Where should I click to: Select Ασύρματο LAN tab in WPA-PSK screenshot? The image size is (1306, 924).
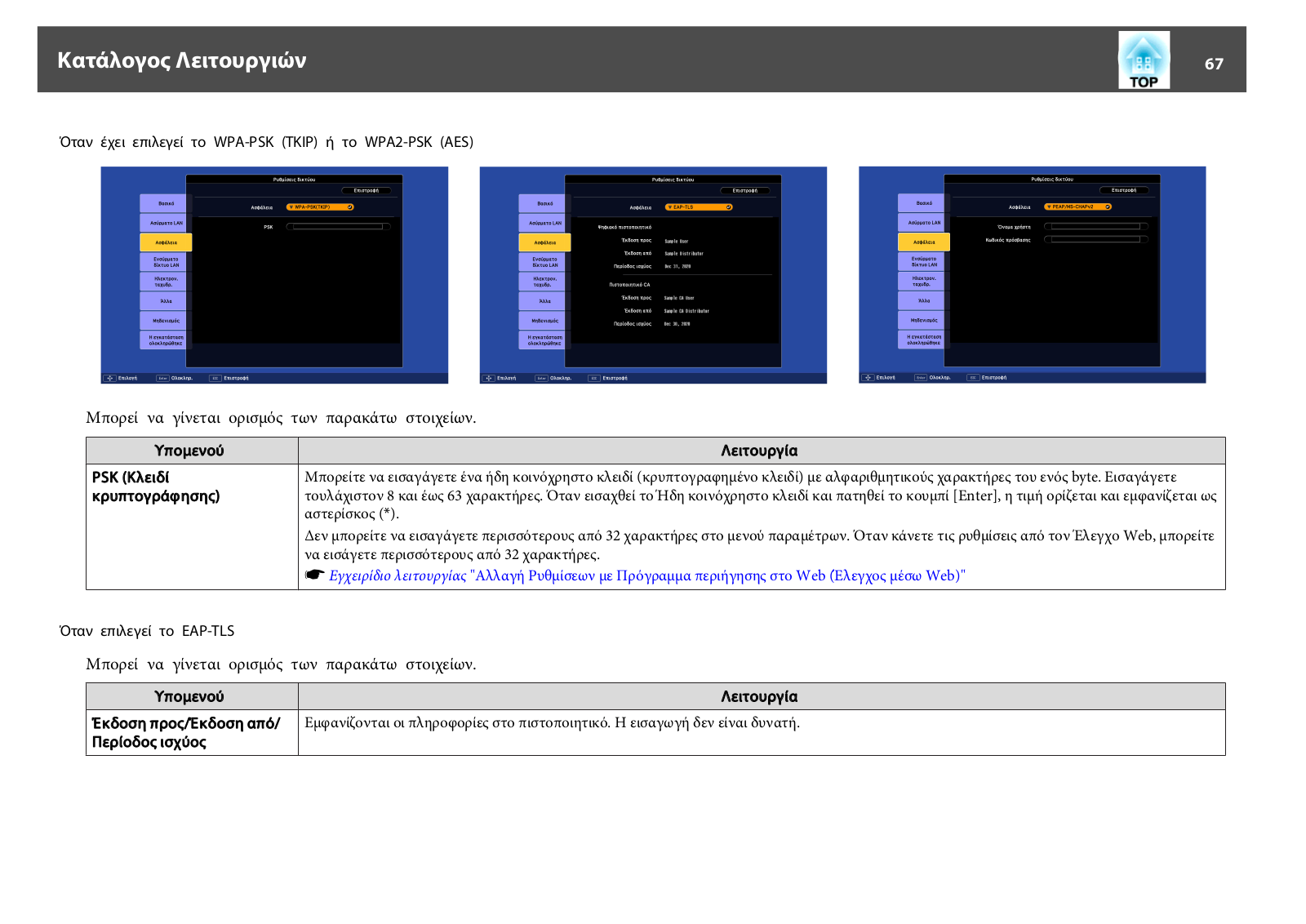click(x=166, y=223)
